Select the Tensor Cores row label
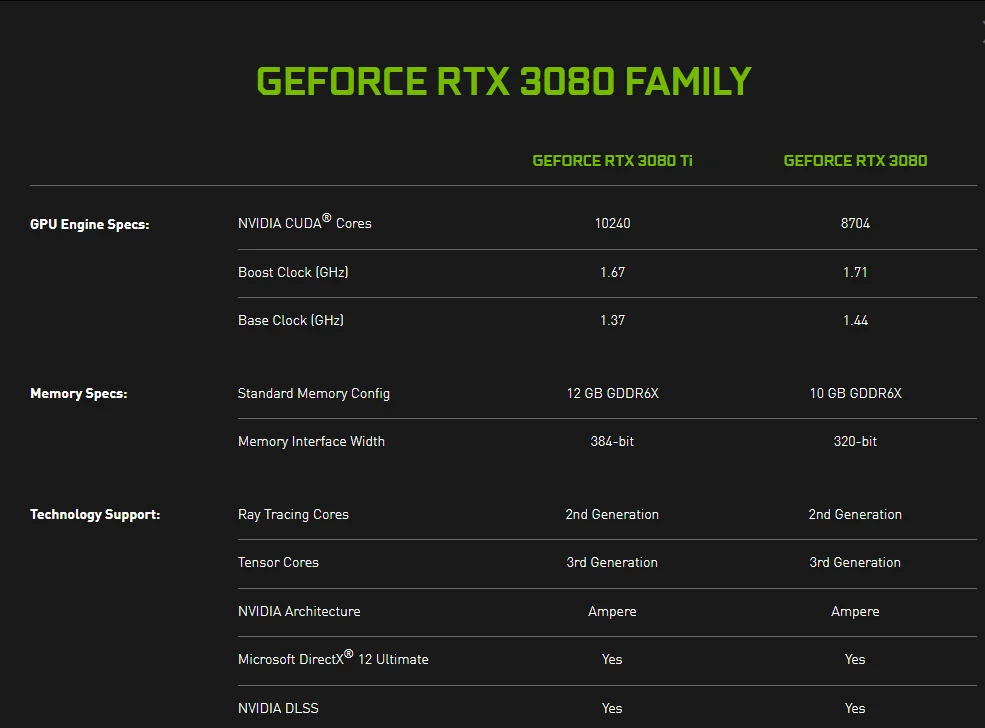 click(278, 562)
